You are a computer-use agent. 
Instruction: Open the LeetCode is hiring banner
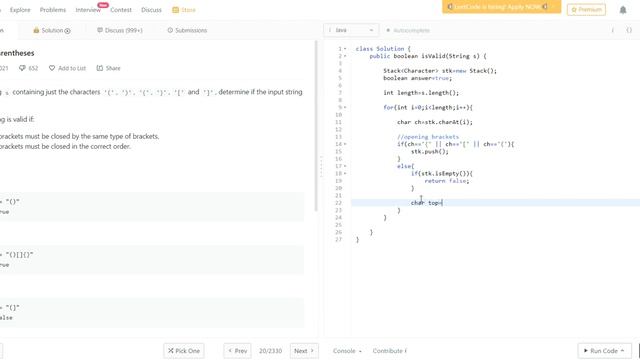(501, 7)
